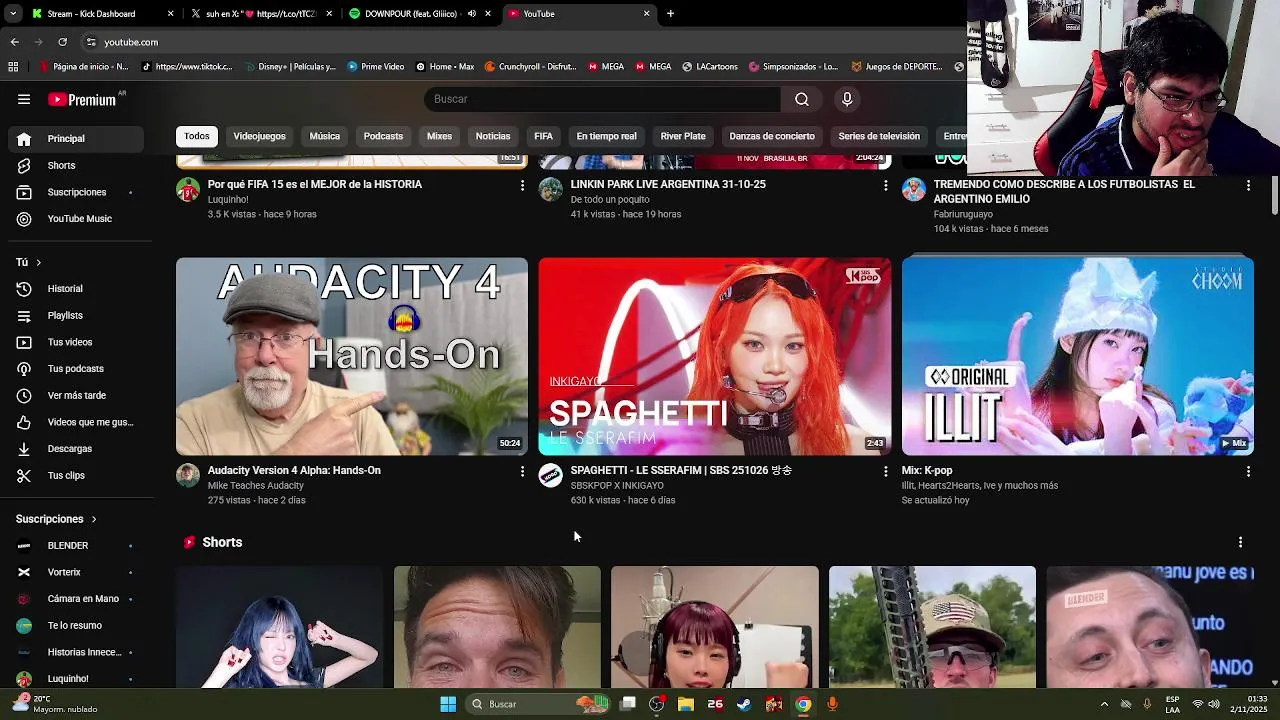Open a new Chrome tab

670,14
